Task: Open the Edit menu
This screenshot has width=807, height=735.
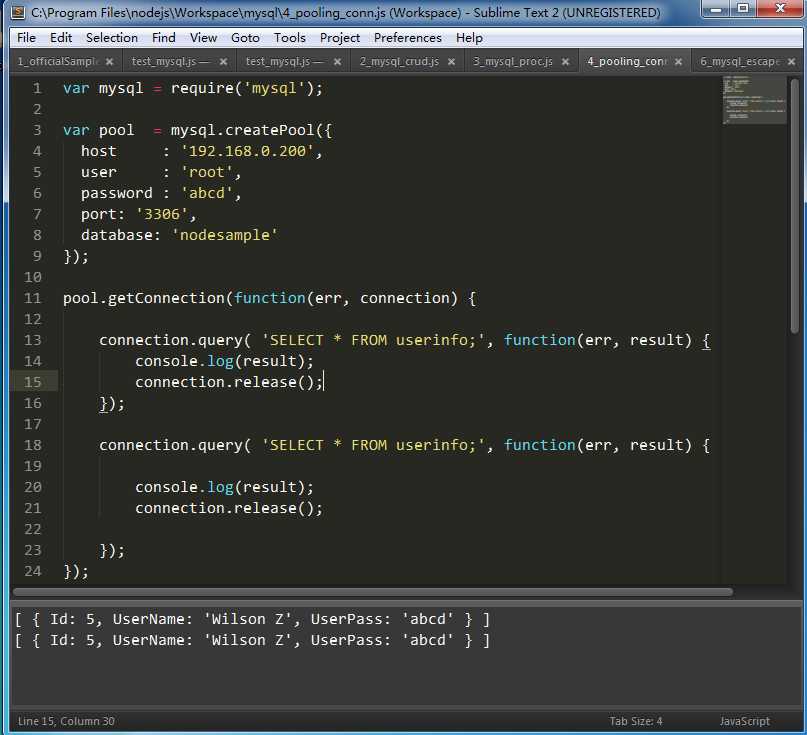Action: 61,38
